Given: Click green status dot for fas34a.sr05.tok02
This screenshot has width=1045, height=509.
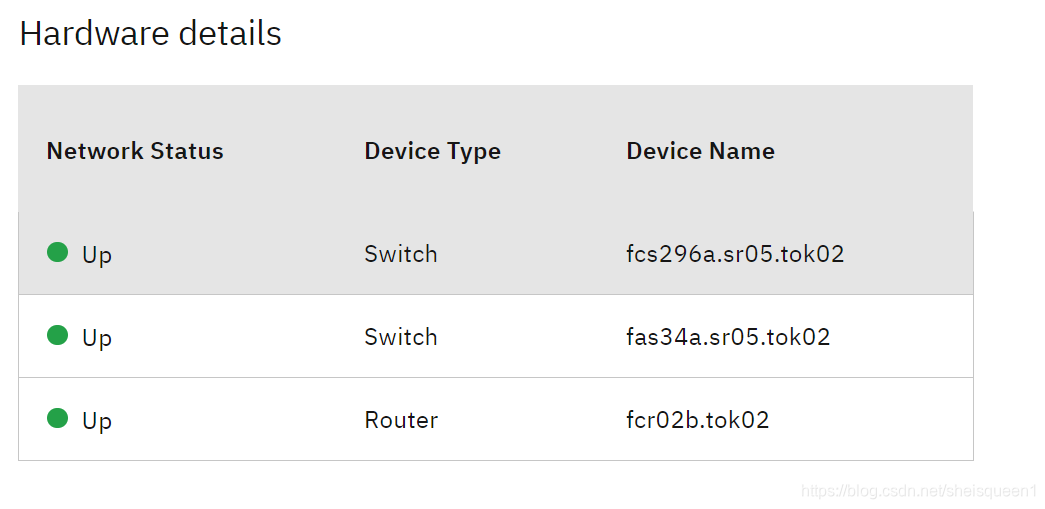Looking at the screenshot, I should tap(57, 336).
